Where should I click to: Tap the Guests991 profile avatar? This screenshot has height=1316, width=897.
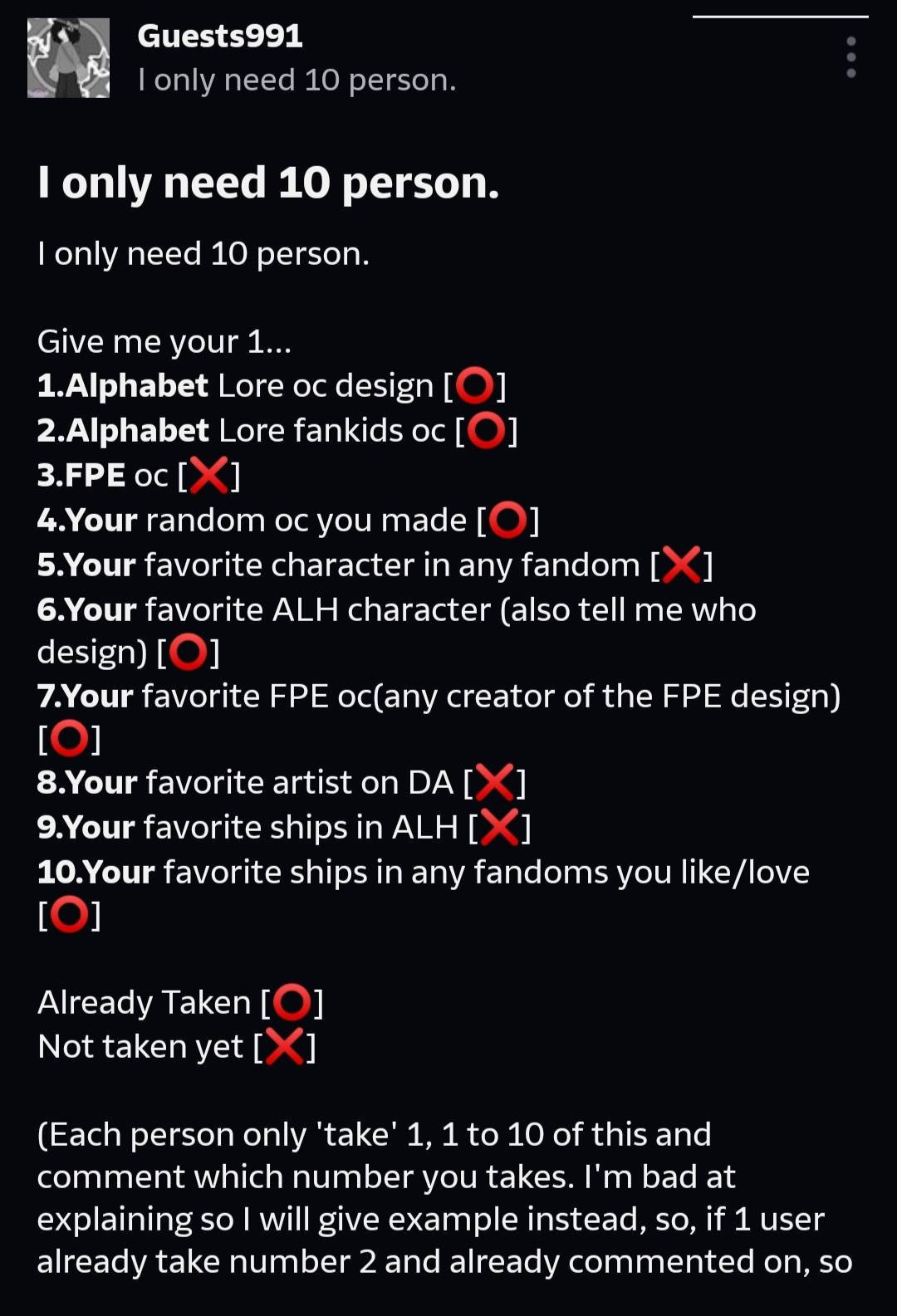[68, 57]
